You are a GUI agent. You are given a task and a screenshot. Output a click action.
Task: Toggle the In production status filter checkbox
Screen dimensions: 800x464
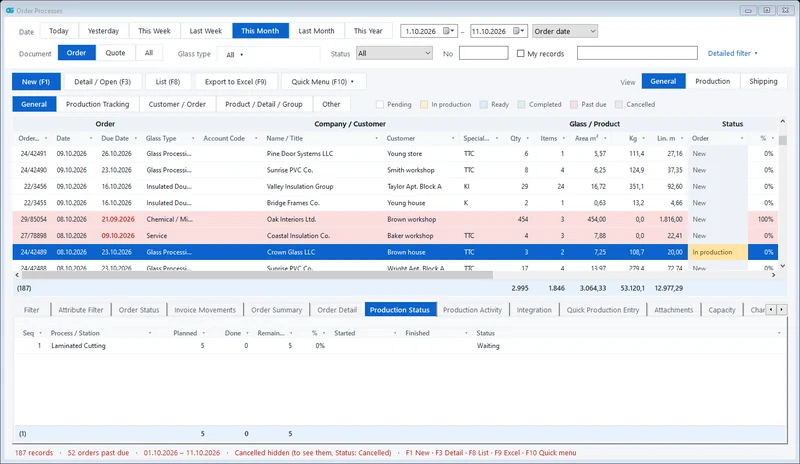pyautogui.click(x=424, y=104)
